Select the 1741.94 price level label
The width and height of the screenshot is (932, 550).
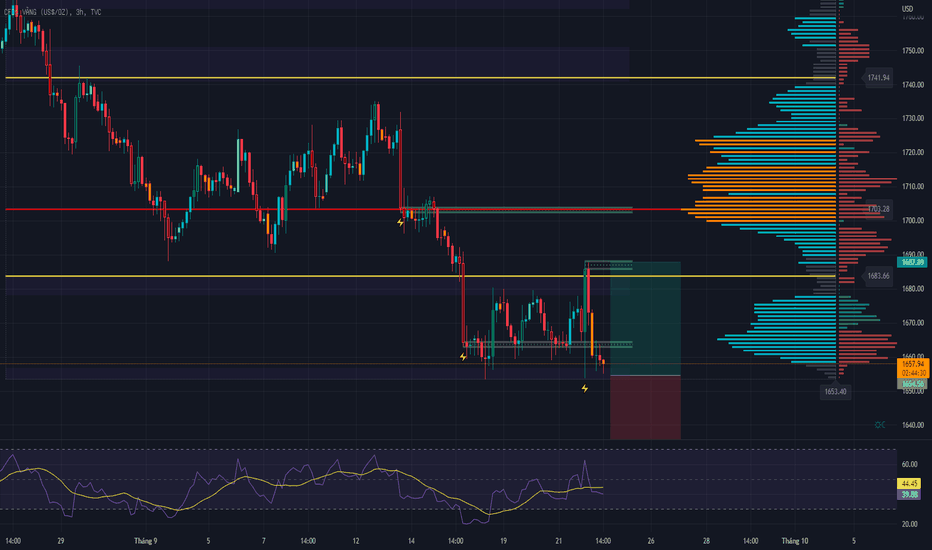(878, 78)
